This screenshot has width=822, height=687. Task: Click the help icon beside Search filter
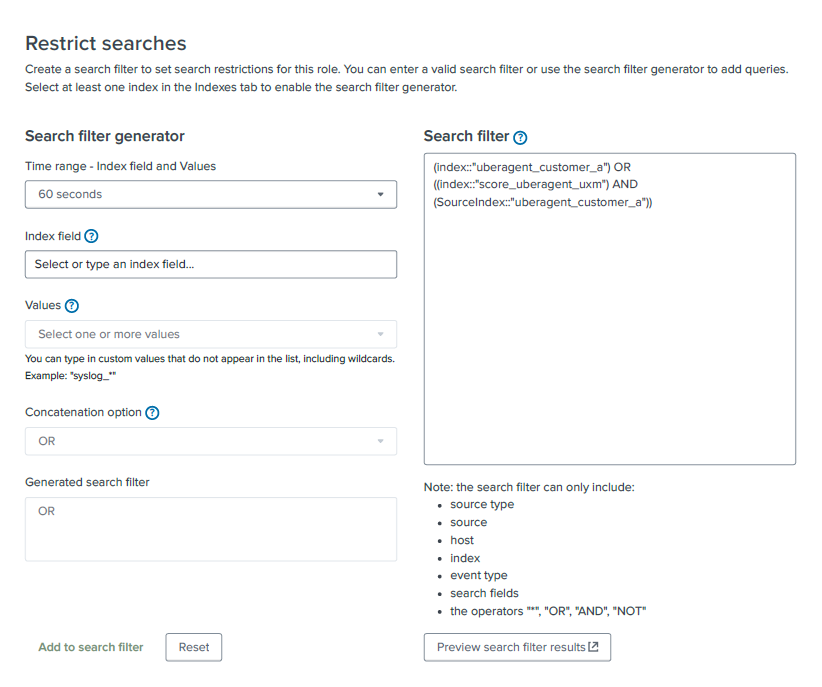(x=520, y=137)
